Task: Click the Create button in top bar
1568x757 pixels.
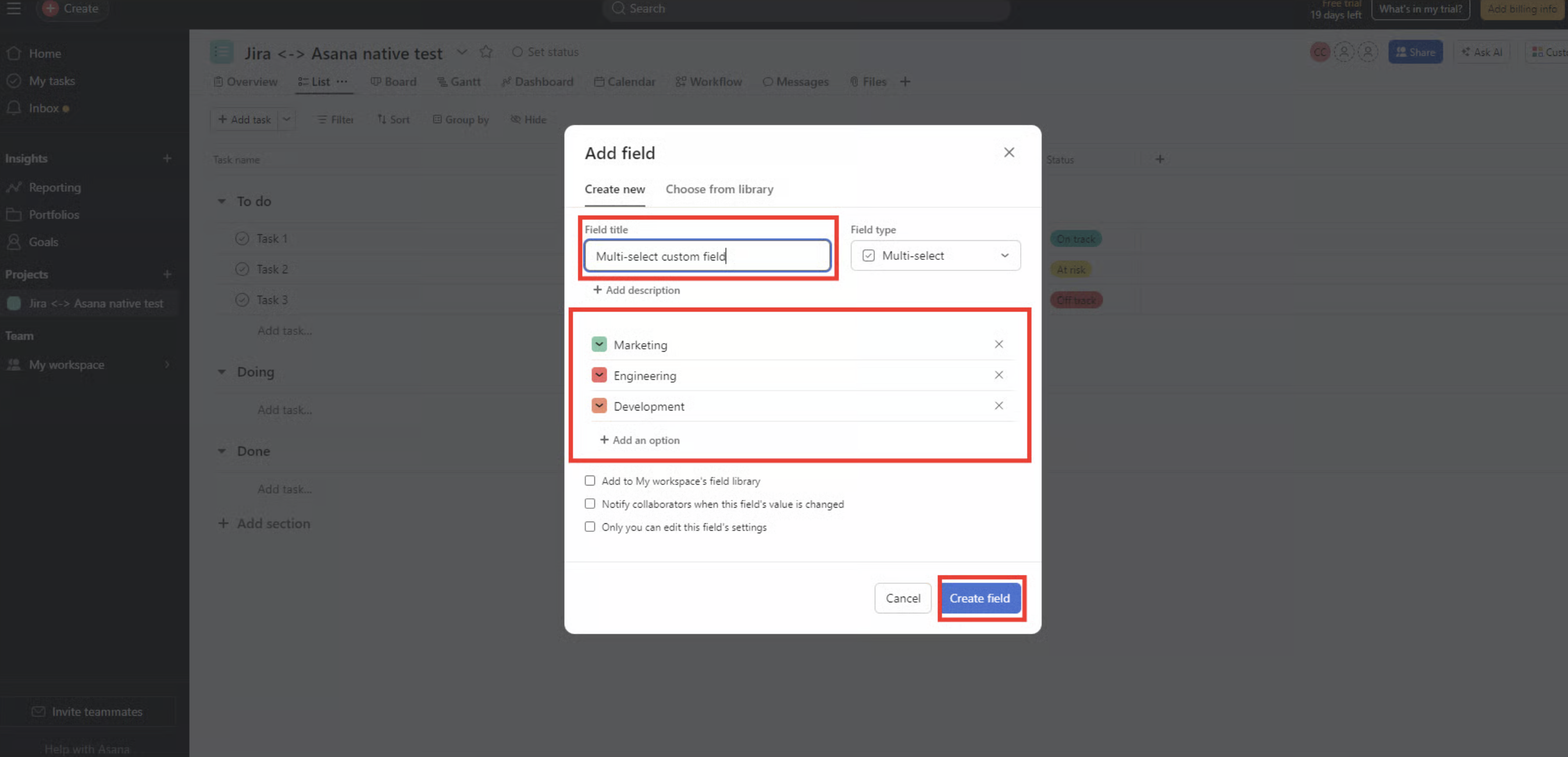Action: click(x=72, y=9)
